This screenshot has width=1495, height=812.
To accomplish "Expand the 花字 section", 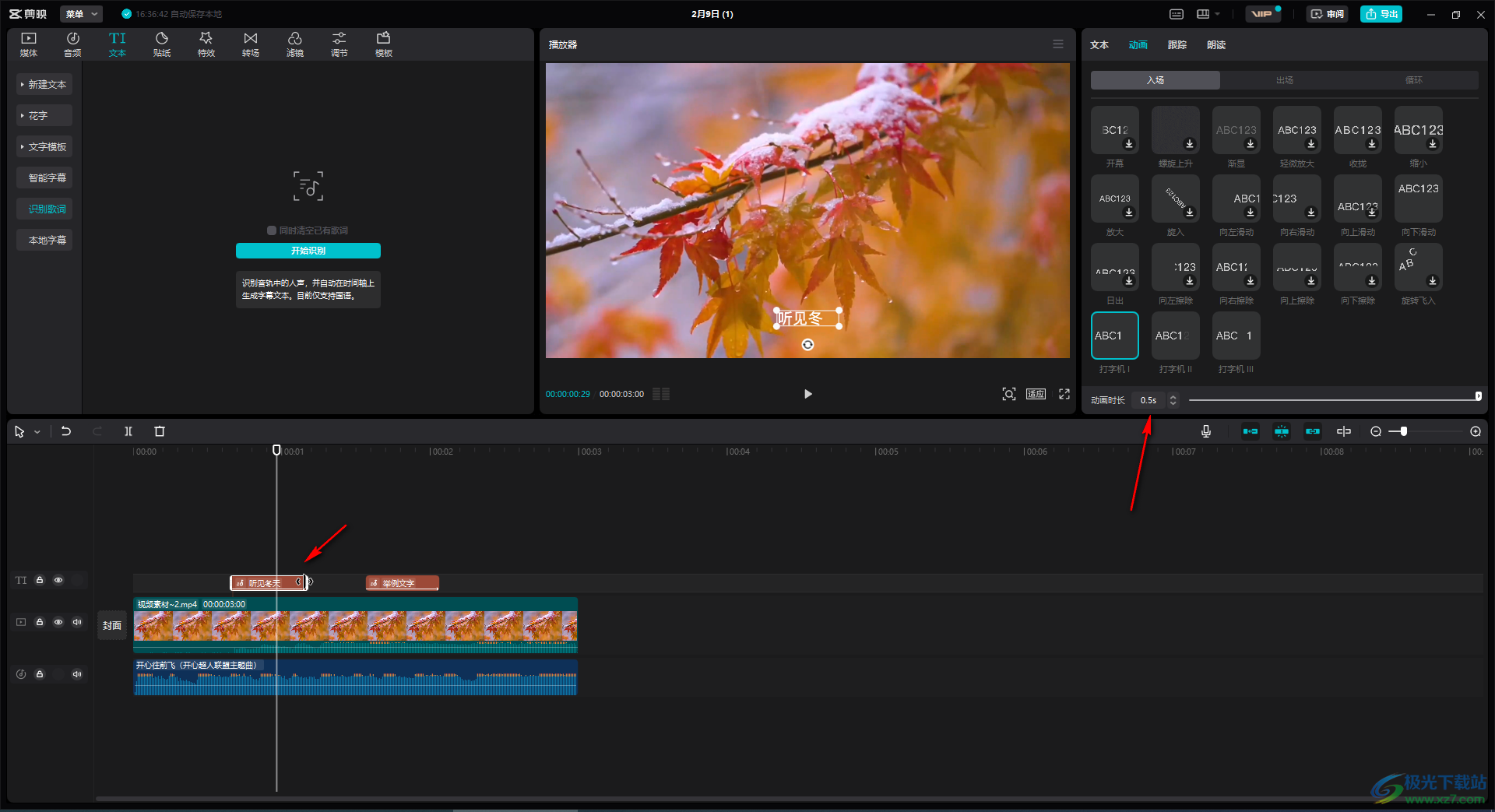I will [44, 115].
